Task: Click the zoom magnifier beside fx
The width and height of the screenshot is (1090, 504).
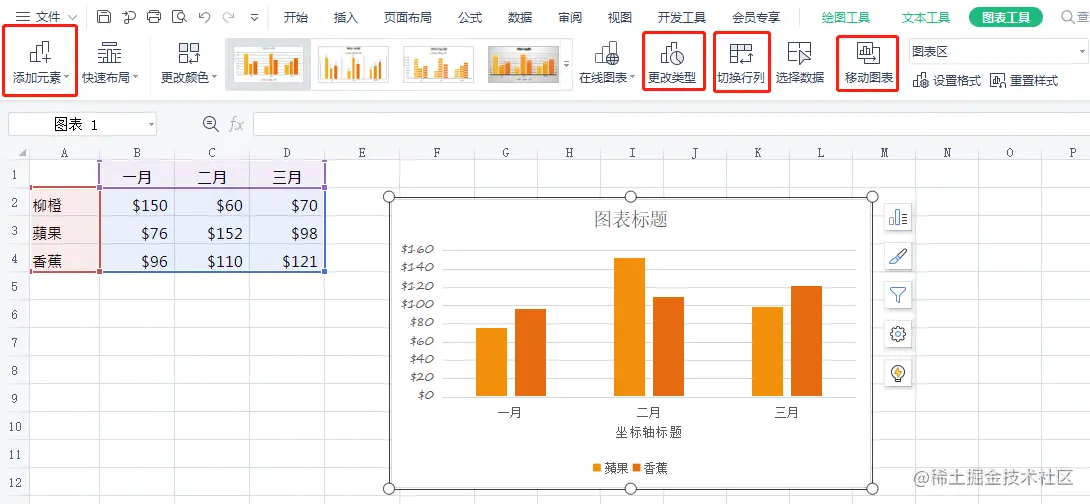Action: (x=211, y=124)
